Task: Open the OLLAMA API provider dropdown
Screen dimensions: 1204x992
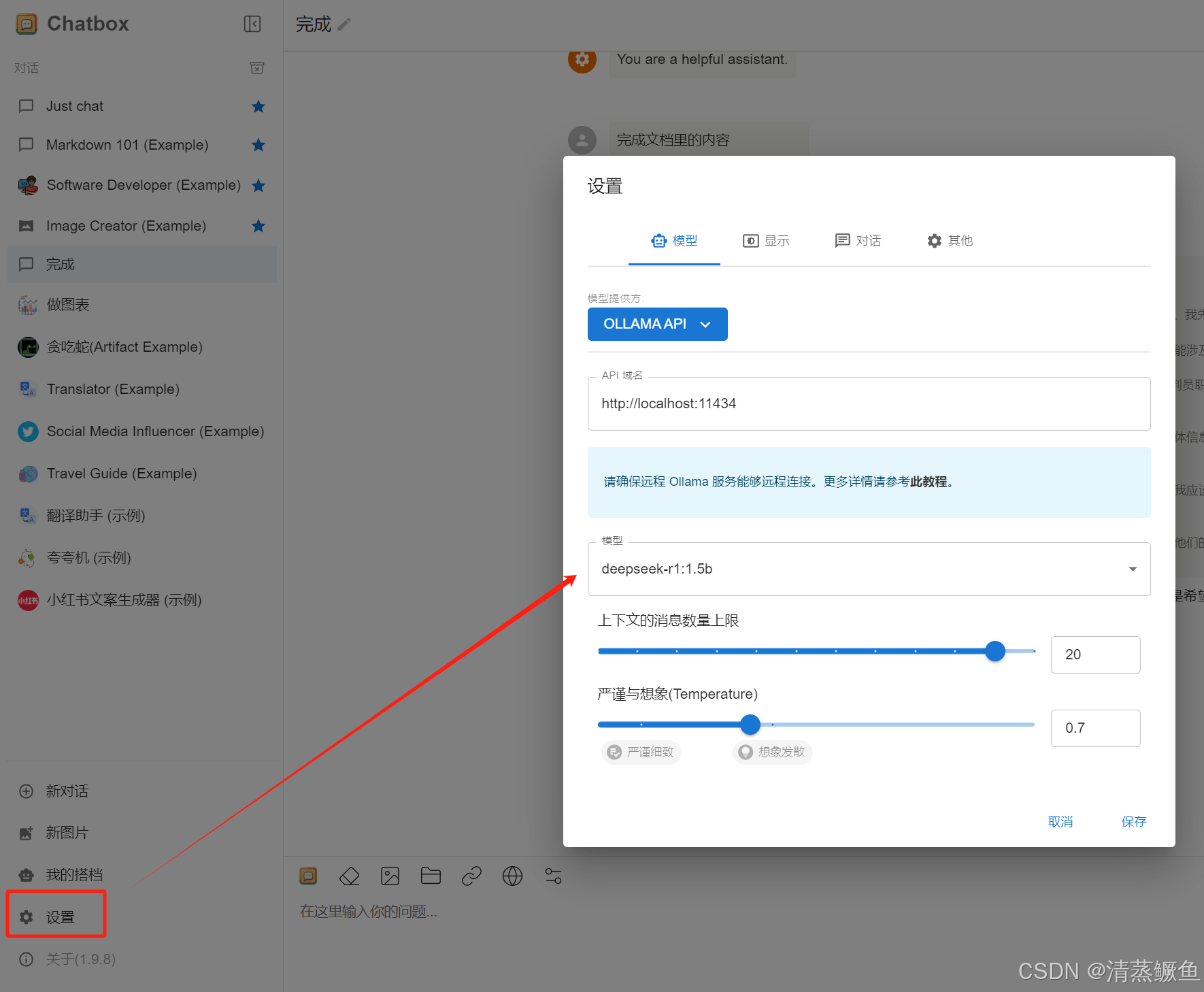Action: 657,324
